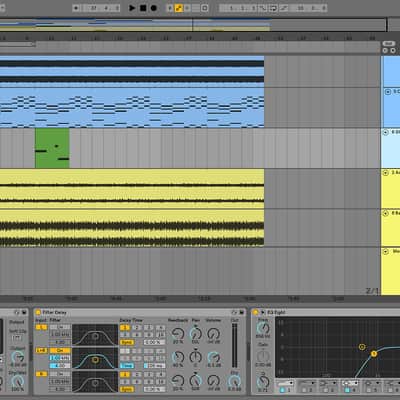Click the L+R channel filter frequency field
The height and width of the screenshot is (400, 400).
tap(60, 358)
